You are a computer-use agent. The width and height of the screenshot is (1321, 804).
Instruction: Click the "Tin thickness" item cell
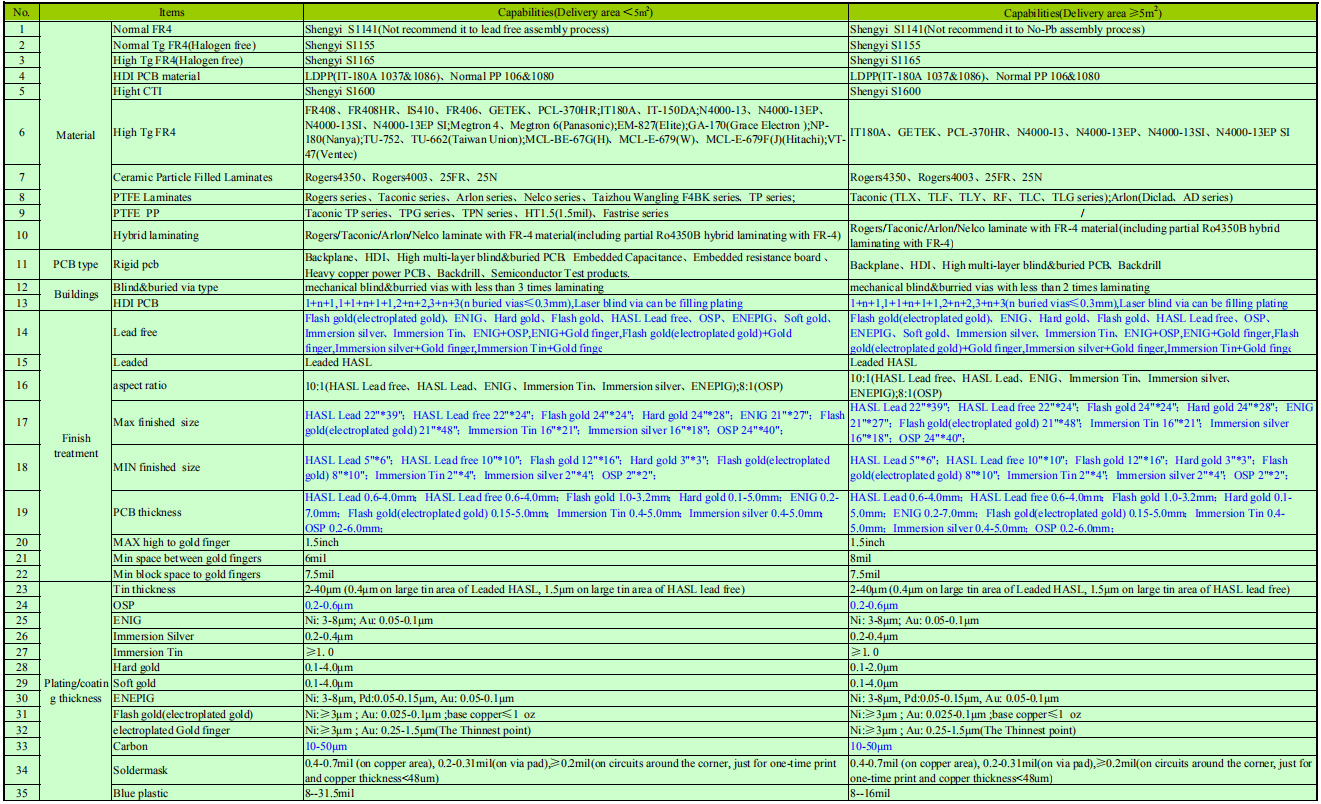pos(205,589)
